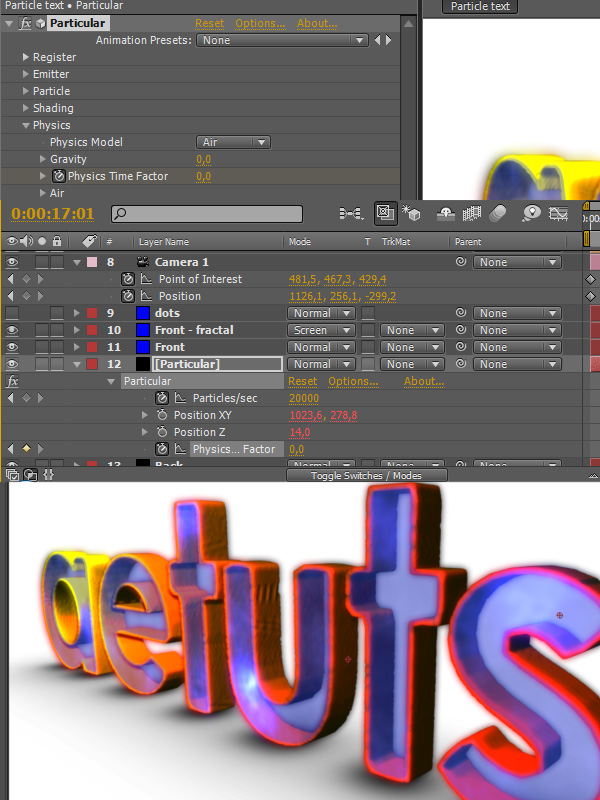This screenshot has width=600, height=800.
Task: Click the Layer Name column header
Action: tap(164, 242)
